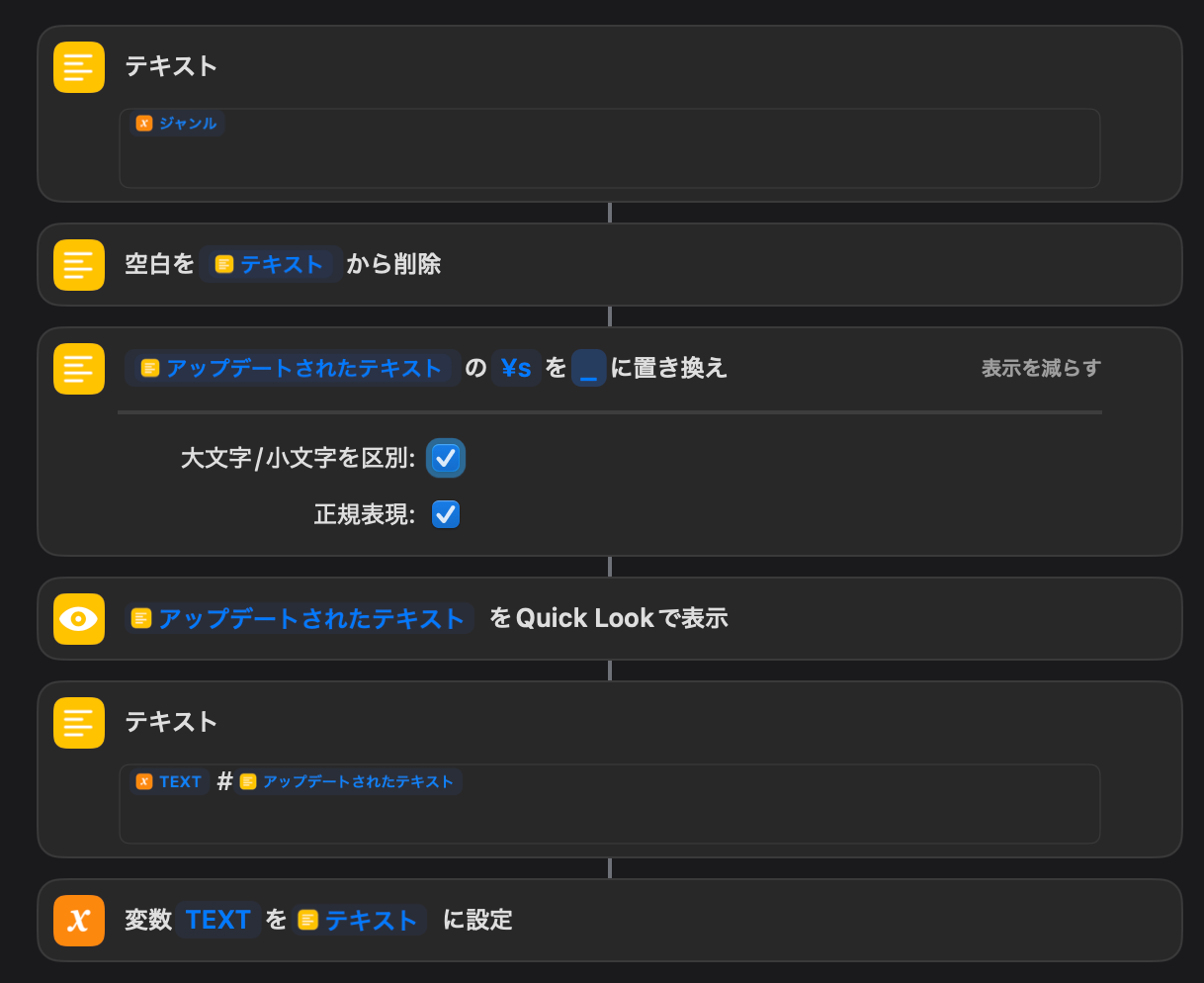Click the ¥s search pattern field

tap(516, 369)
